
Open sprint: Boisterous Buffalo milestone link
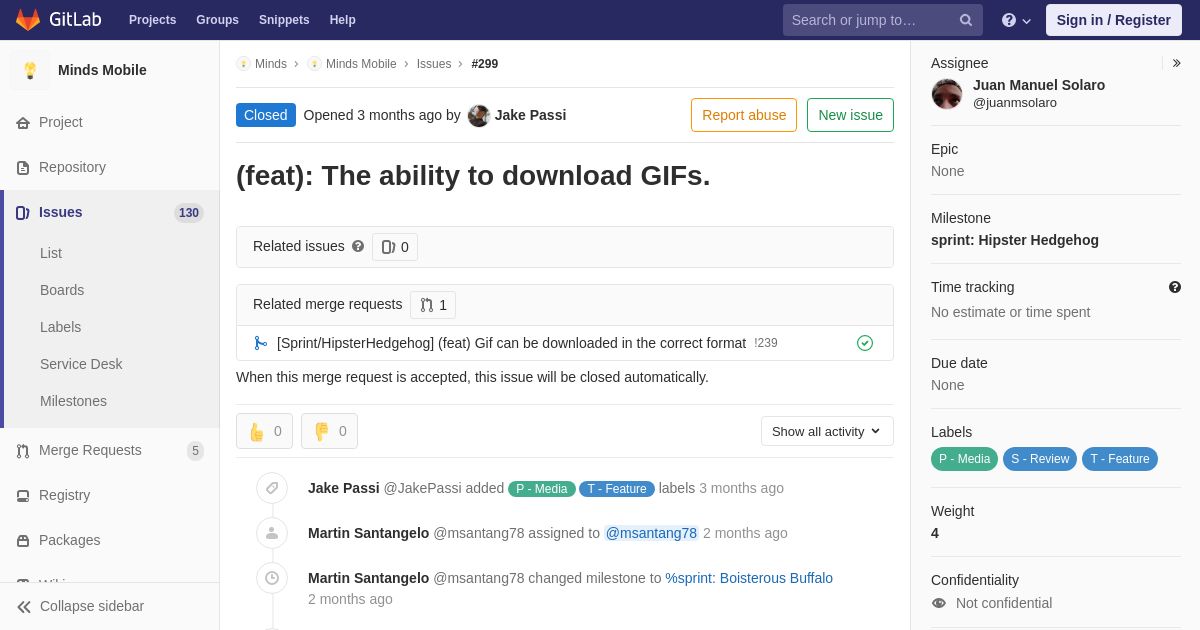pos(749,578)
